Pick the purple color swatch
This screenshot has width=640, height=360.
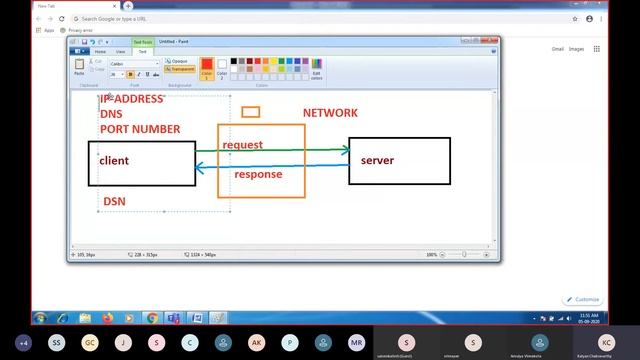(305, 61)
